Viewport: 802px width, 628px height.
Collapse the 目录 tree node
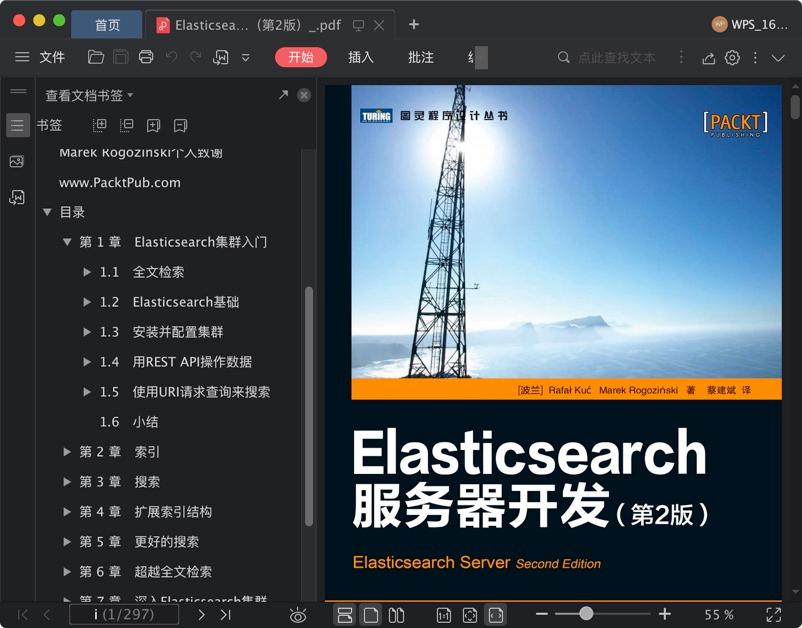(x=47, y=212)
